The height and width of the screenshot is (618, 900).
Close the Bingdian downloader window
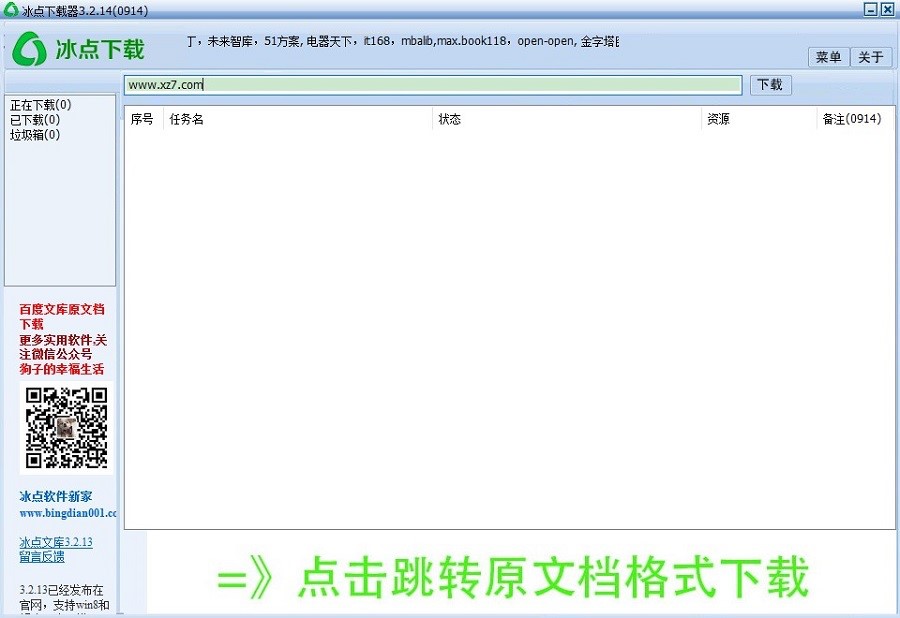(887, 9)
